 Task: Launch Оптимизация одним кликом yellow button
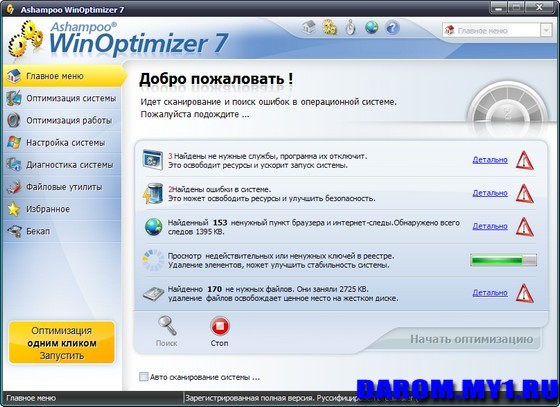click(62, 342)
